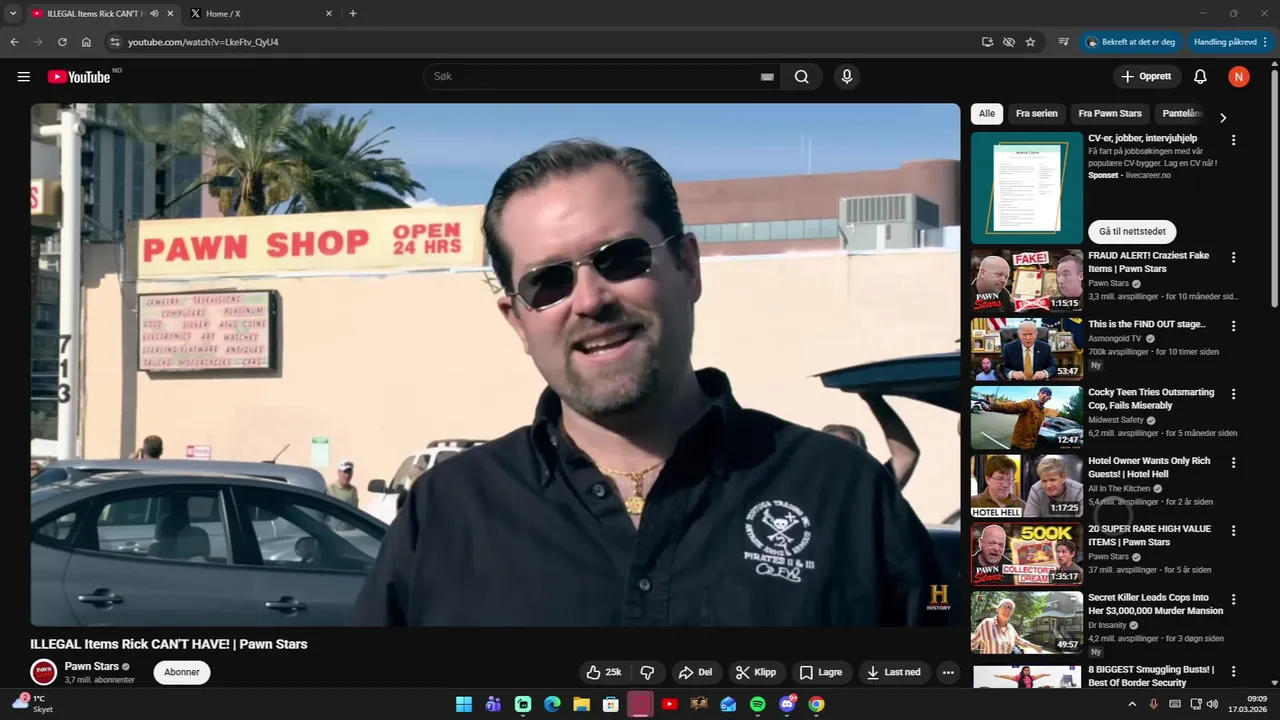Open Hotel Hell video thumbnail
This screenshot has height=720, width=1280.
click(1027, 486)
